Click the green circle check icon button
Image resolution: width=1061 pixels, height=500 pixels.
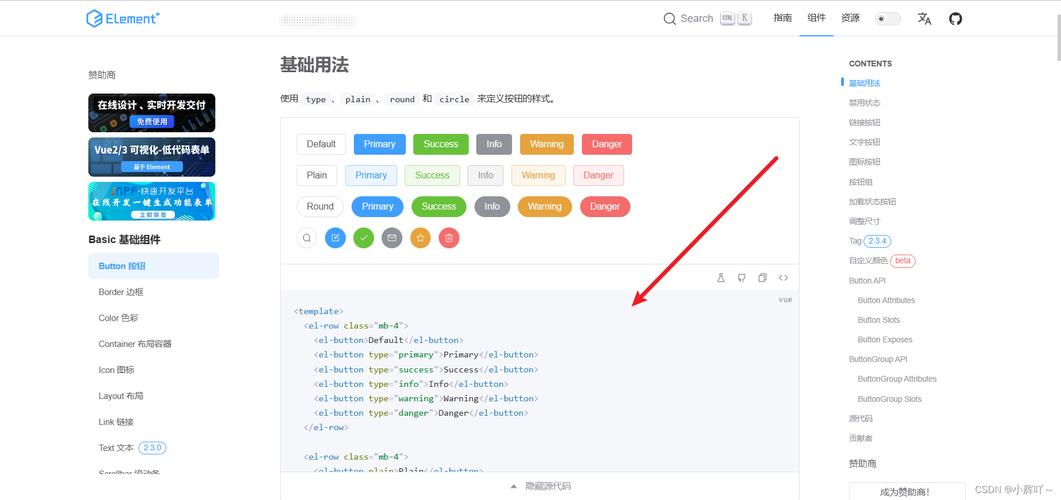point(363,237)
